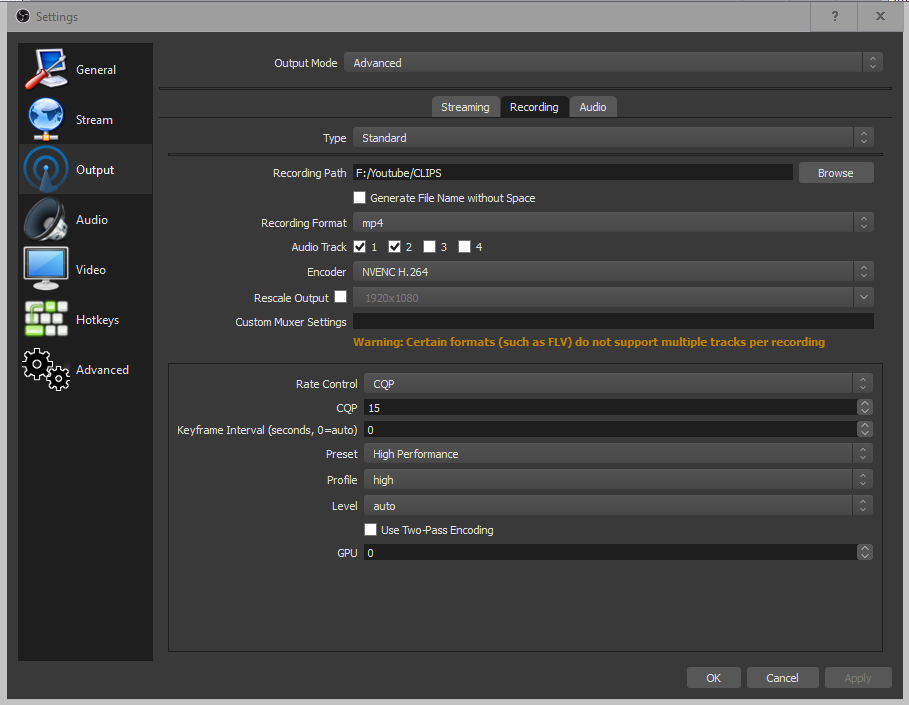Click the Cancel button
This screenshot has height=705, width=909.
(782, 678)
